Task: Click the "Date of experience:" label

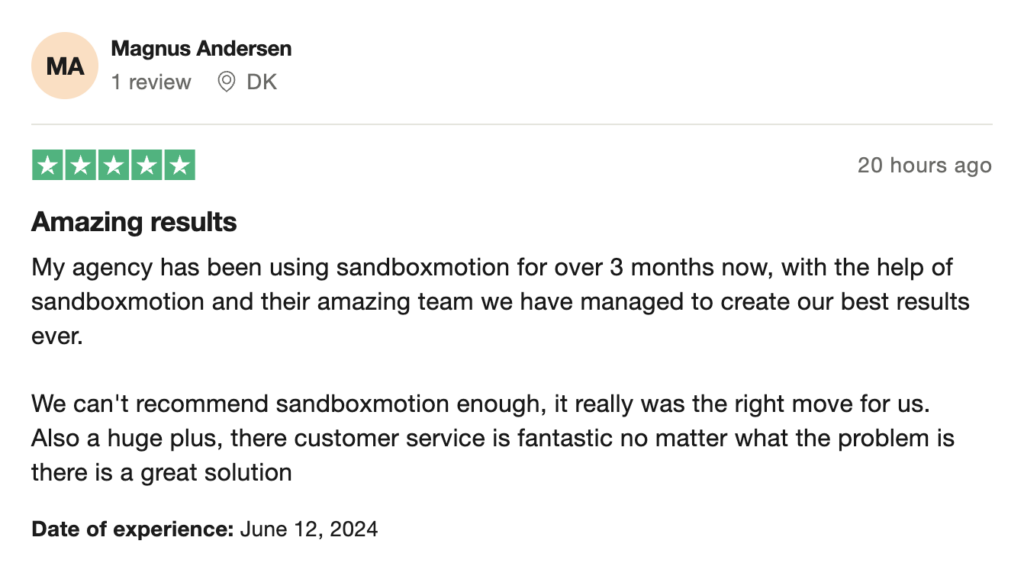Action: (133, 529)
